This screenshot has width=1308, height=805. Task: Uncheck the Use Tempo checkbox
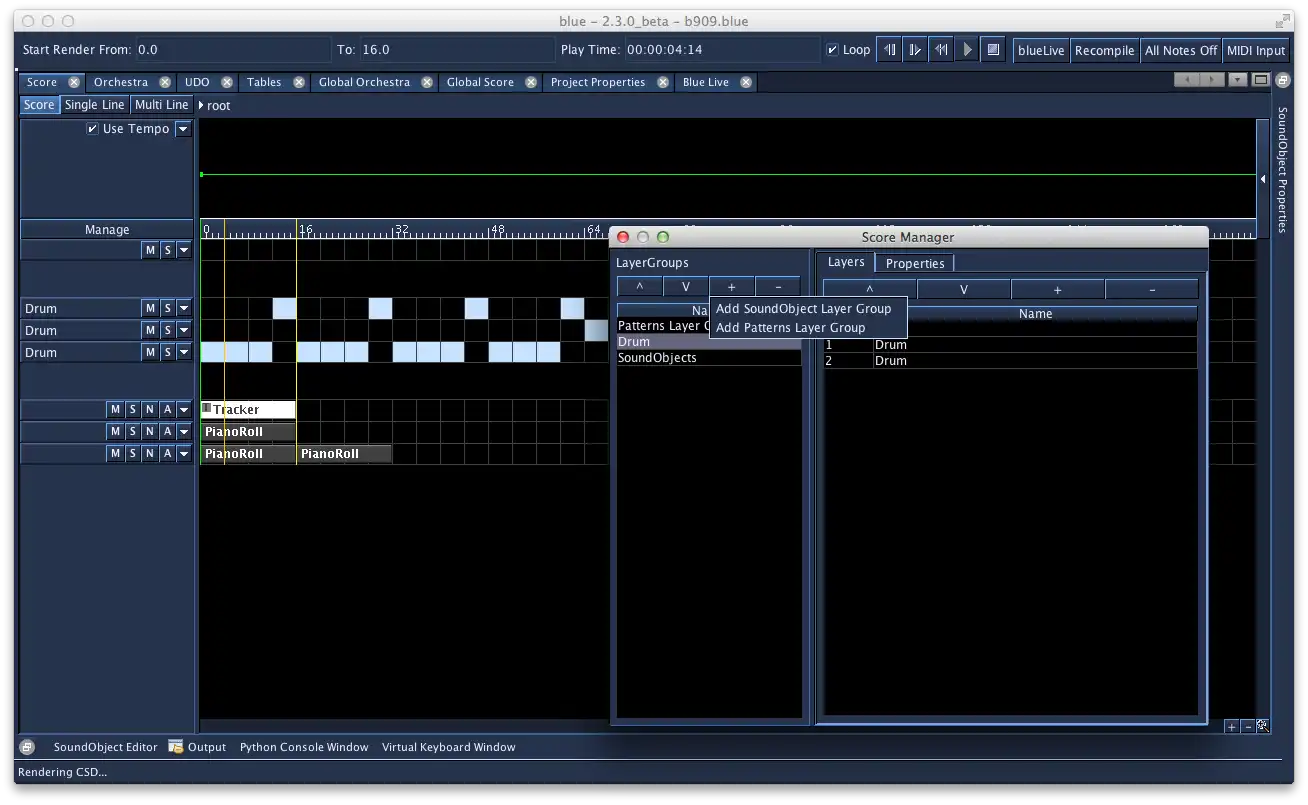pyautogui.click(x=93, y=129)
